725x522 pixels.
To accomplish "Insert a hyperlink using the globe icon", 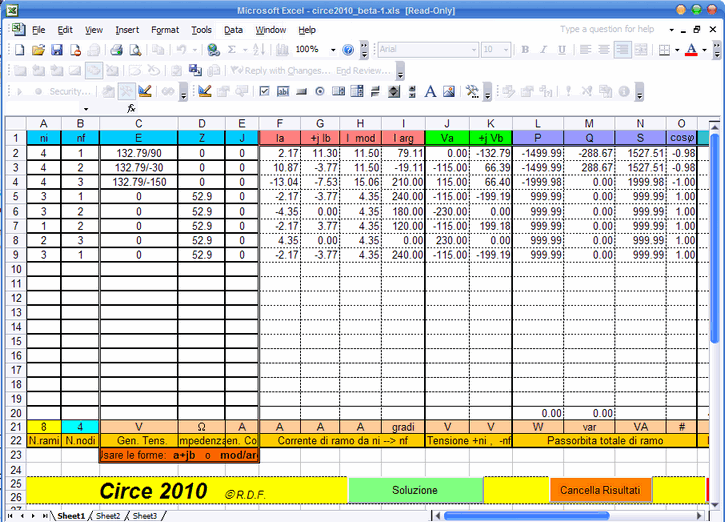I will click(213, 49).
